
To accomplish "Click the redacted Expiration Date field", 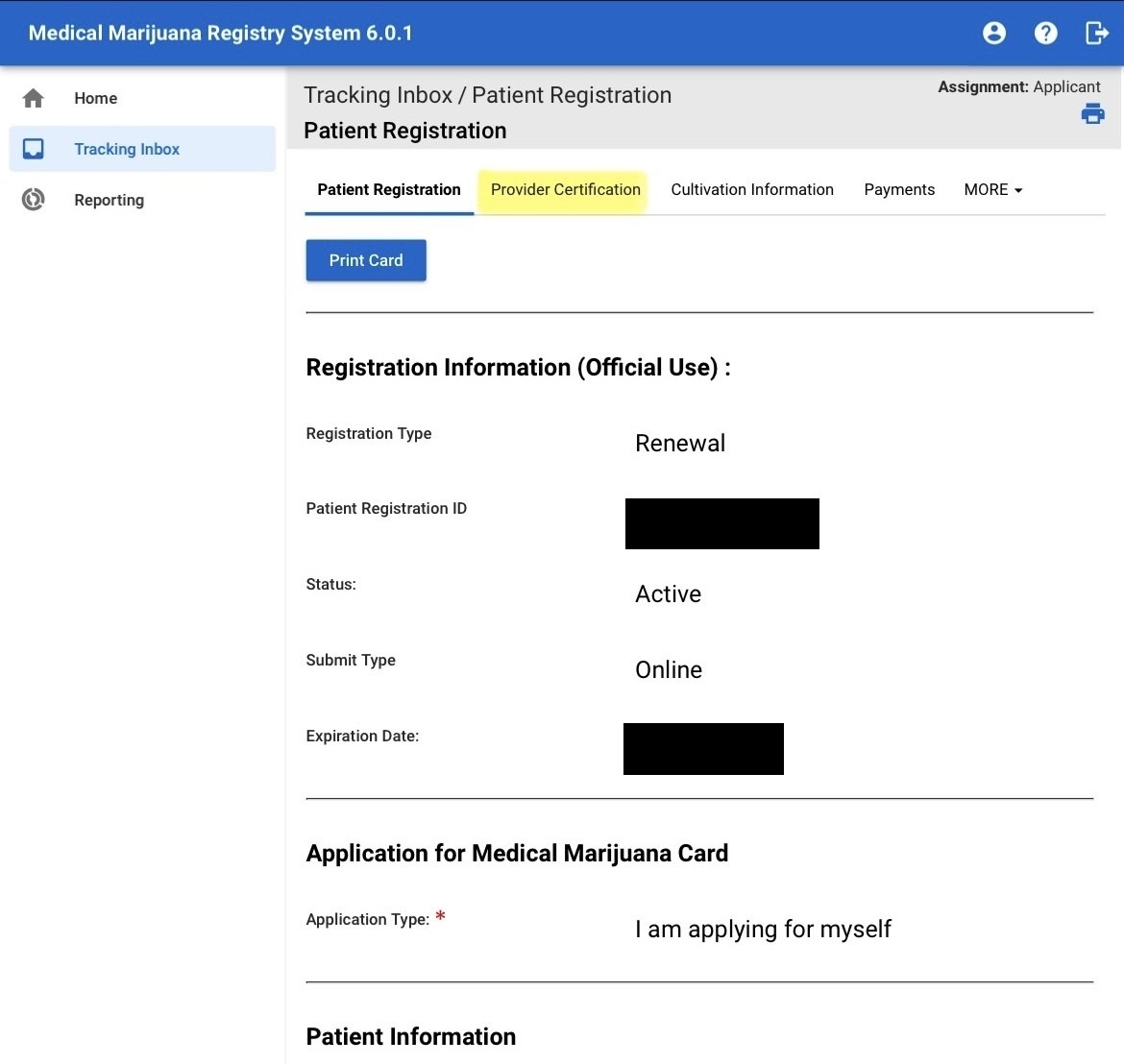I will tap(703, 749).
